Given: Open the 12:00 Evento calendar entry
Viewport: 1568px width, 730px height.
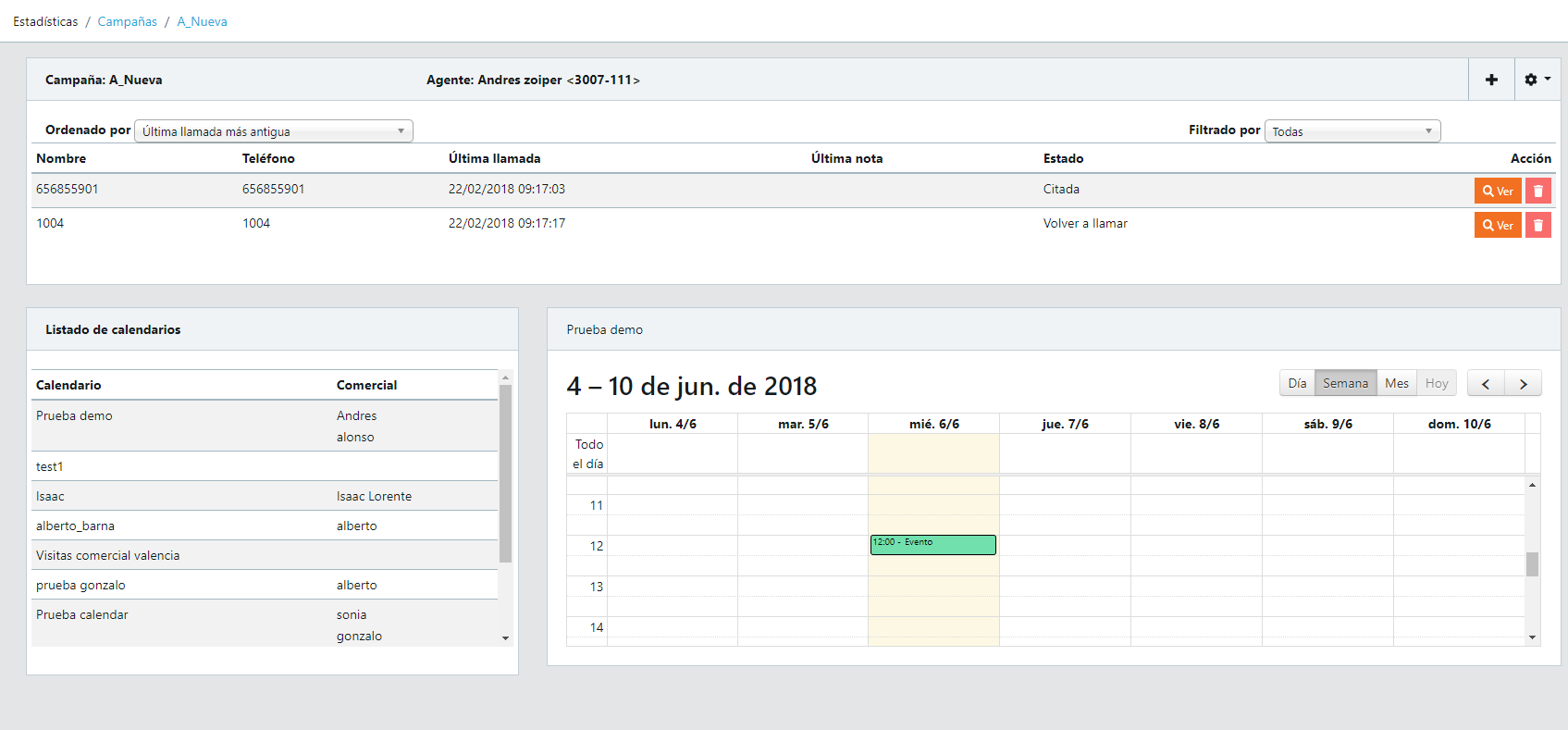Looking at the screenshot, I should tap(932, 545).
